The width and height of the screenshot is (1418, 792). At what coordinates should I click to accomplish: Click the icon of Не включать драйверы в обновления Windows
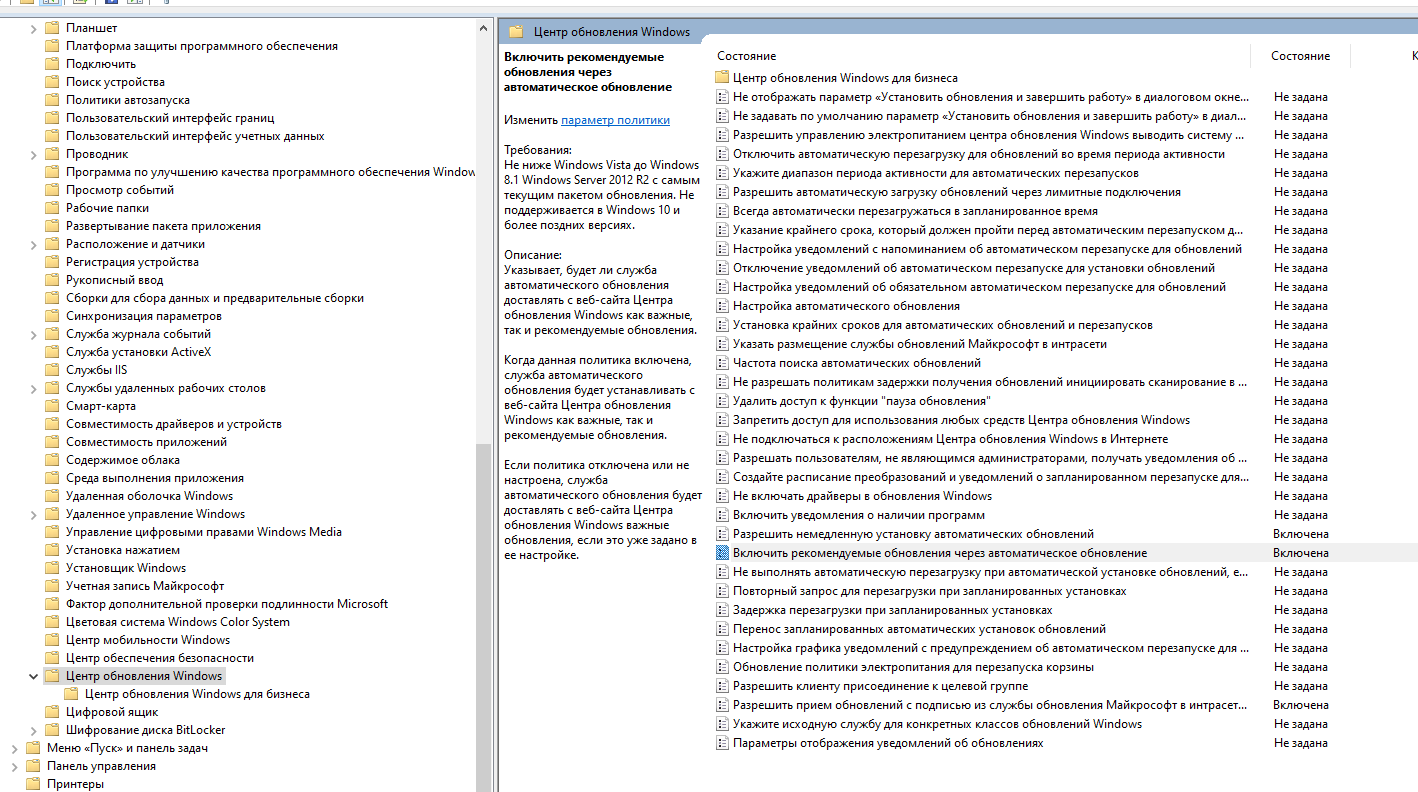[x=722, y=496]
